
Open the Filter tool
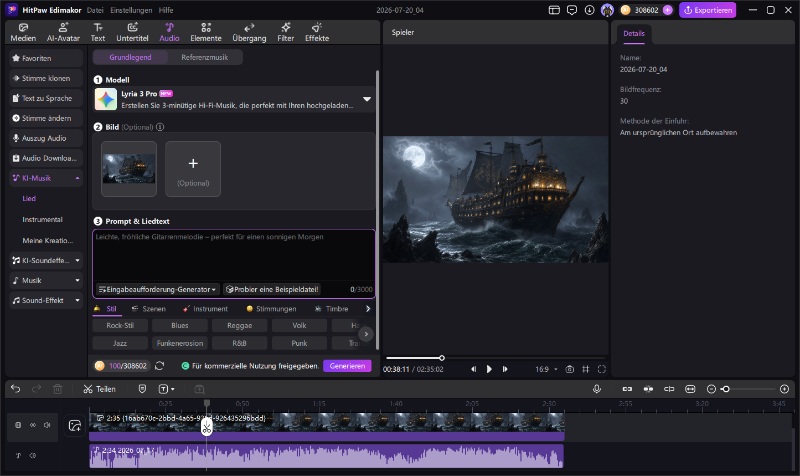point(285,32)
